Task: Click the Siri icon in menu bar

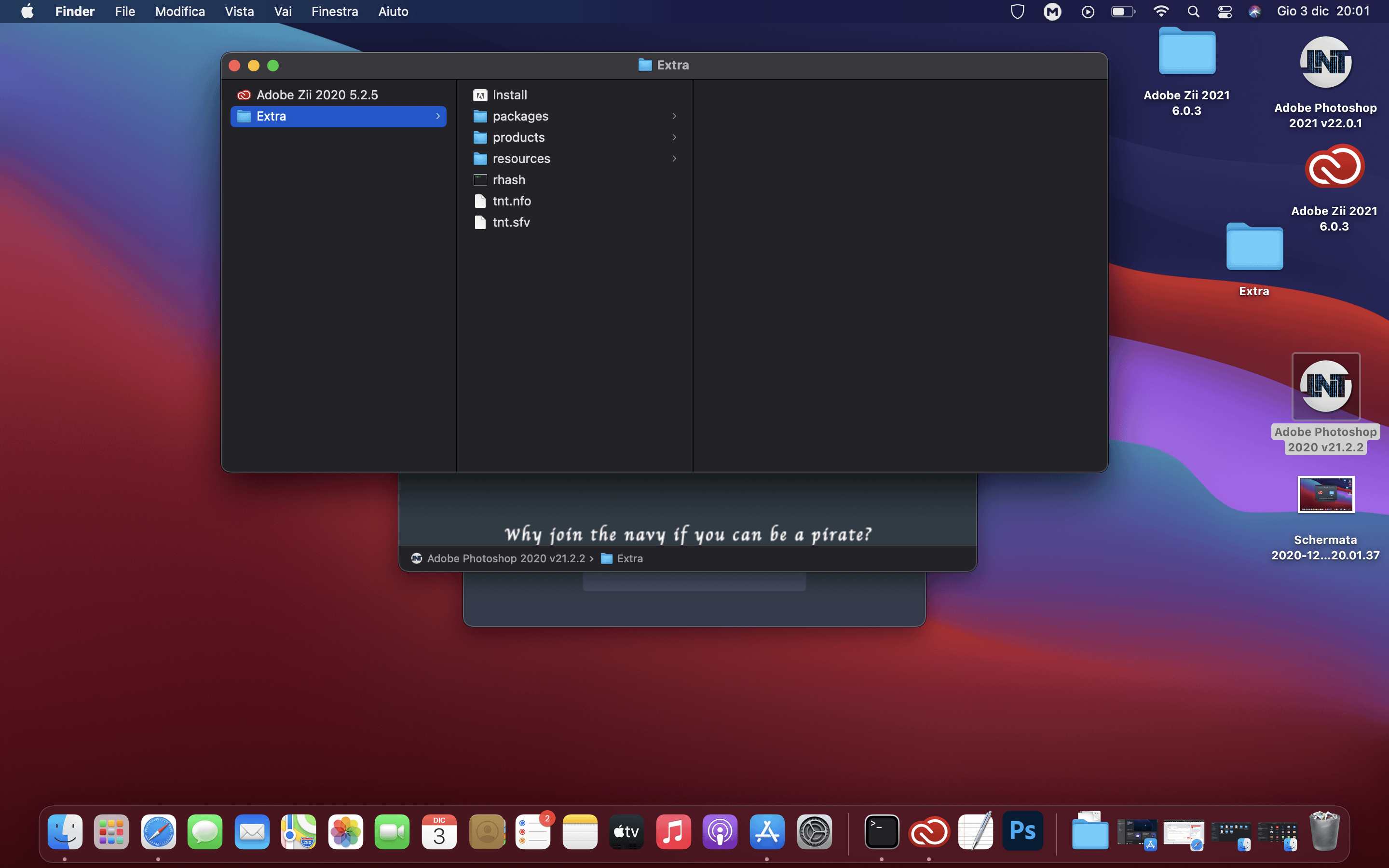Action: click(x=1255, y=12)
